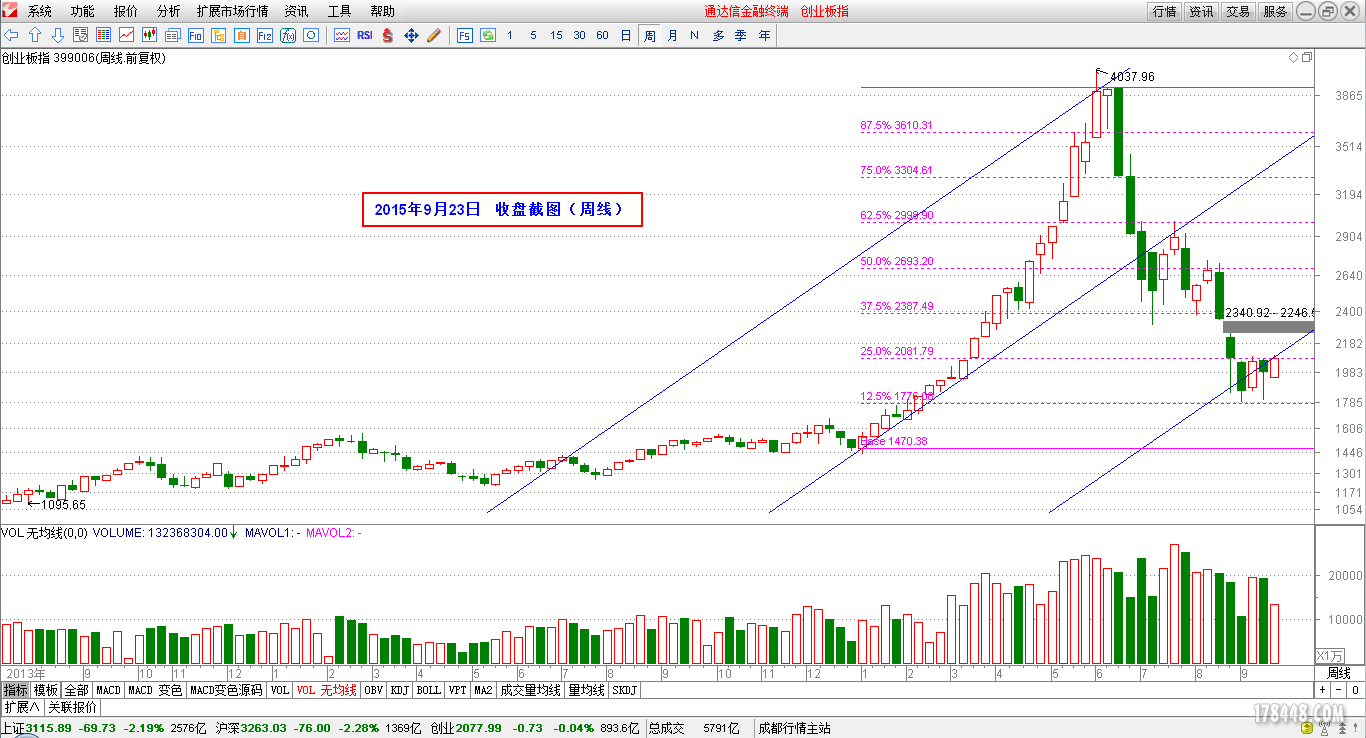Select the 5-minute period
This screenshot has width=1366, height=738.
[x=533, y=35]
